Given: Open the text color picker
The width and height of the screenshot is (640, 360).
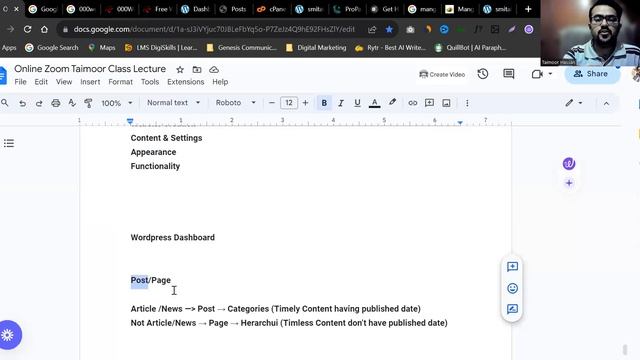Looking at the screenshot, I should 374,103.
